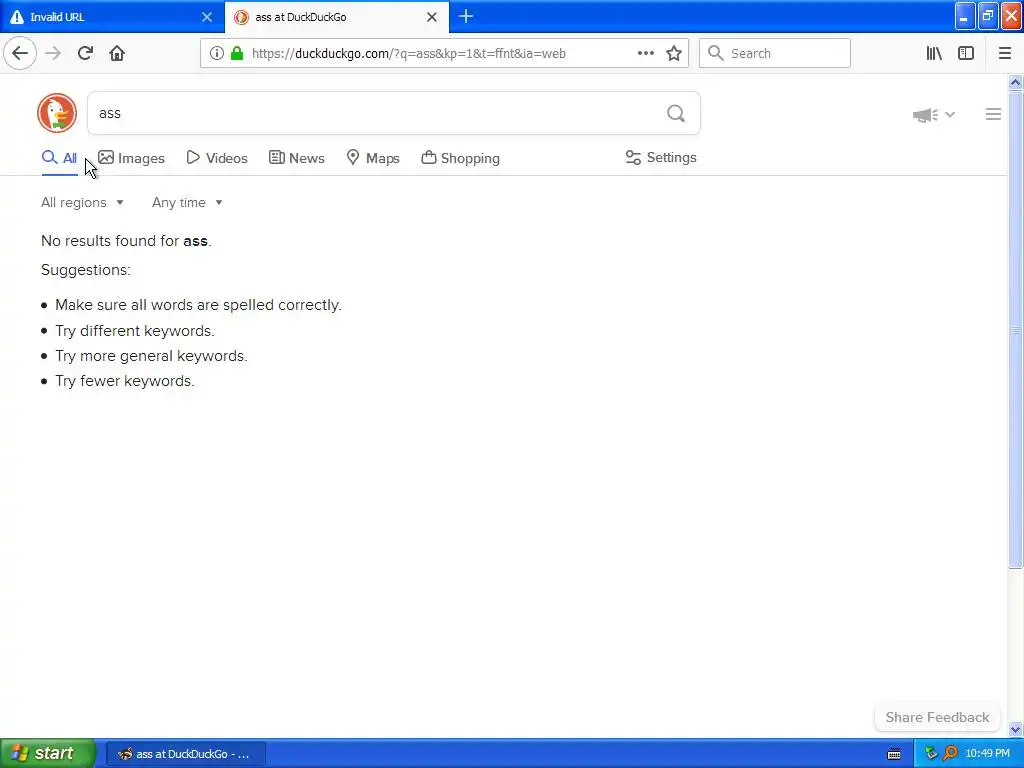Click the taskbar clock showing 10:49 PM
1024x768 pixels.
987,754
